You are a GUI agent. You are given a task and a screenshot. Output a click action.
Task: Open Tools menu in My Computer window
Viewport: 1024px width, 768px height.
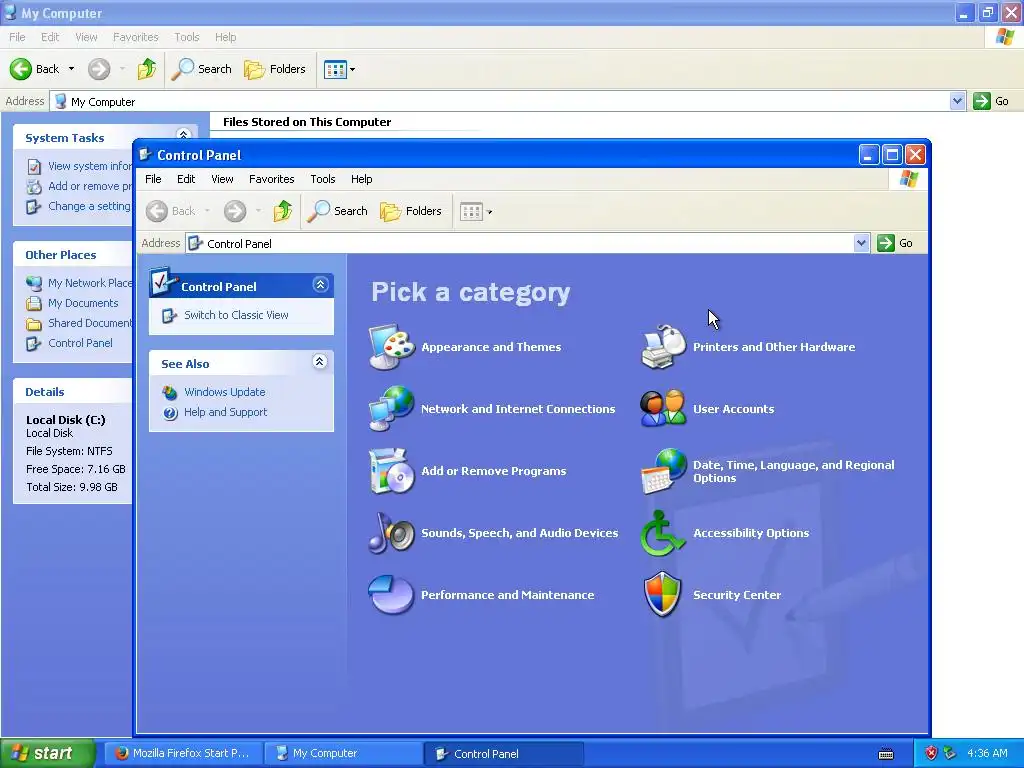(x=187, y=37)
